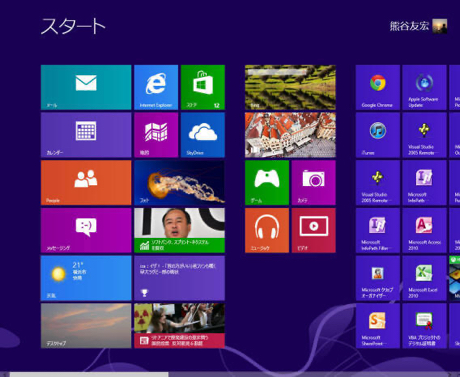Click the horizontal scrollbar thumb at bottom
The image size is (460, 377).
(89, 375)
